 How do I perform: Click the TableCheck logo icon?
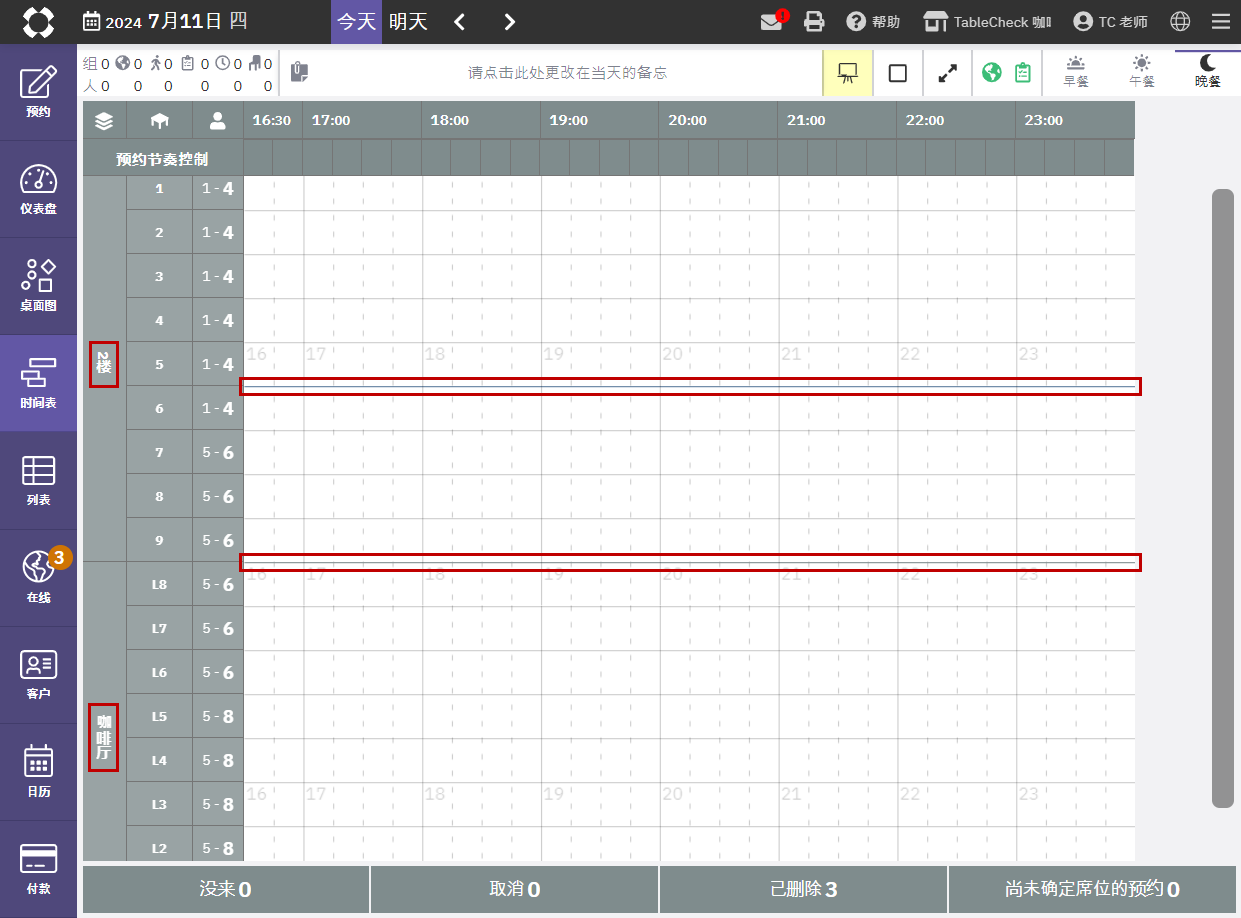38,22
